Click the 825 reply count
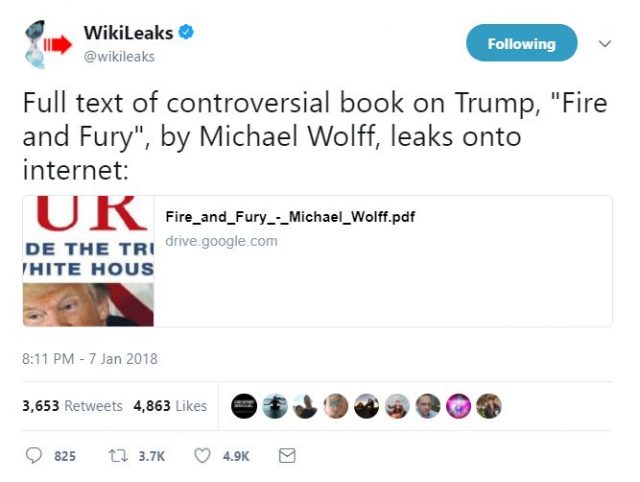Screen dimensions: 640x482 [65, 456]
